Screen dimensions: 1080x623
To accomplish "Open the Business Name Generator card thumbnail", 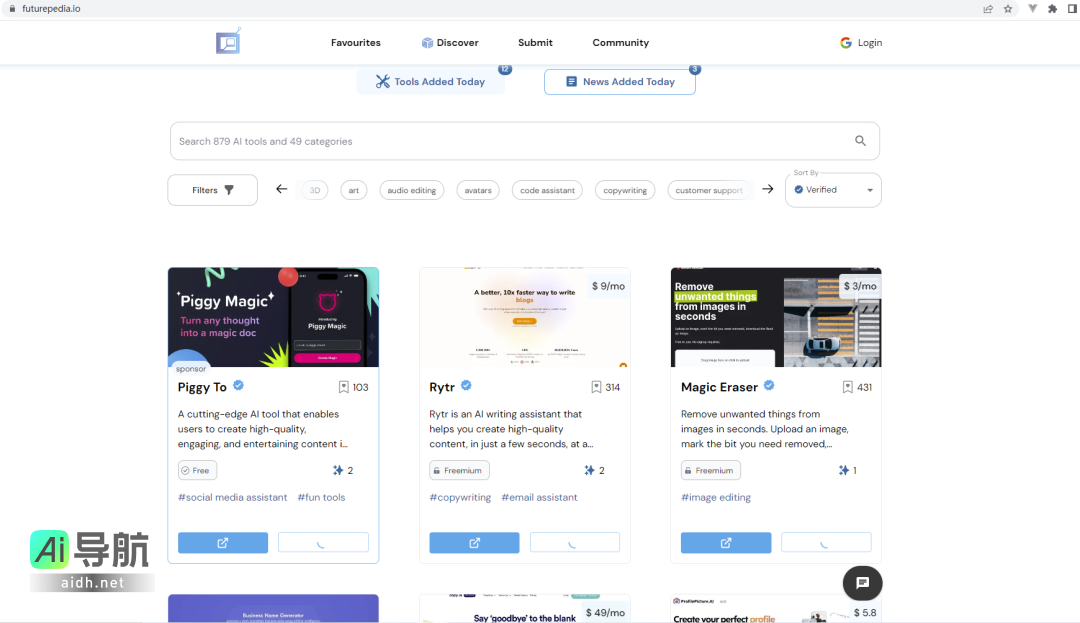I will tap(273, 609).
